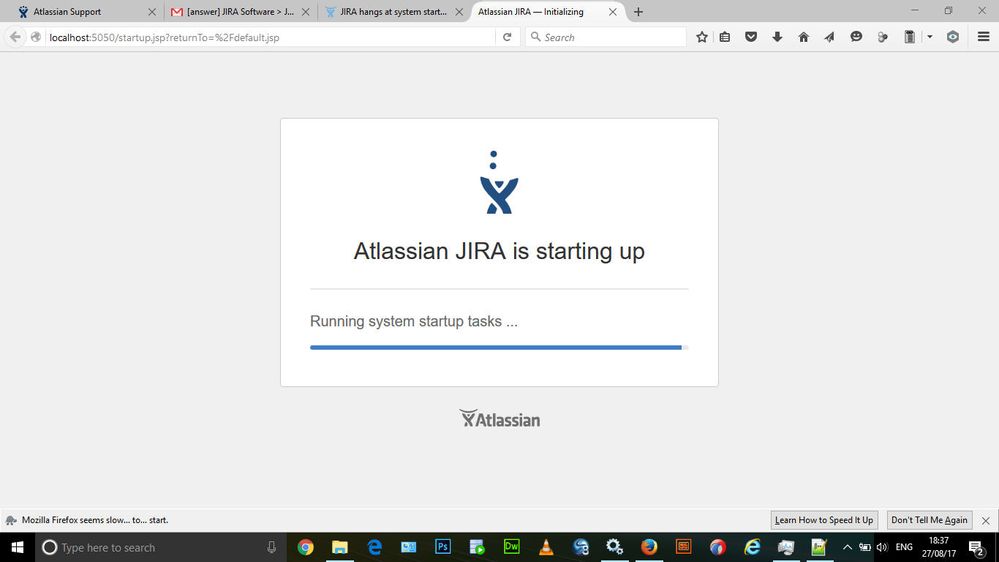Viewport: 999px width, 562px height.
Task: Open the Action Center notifications icon
Action: pos(977,547)
